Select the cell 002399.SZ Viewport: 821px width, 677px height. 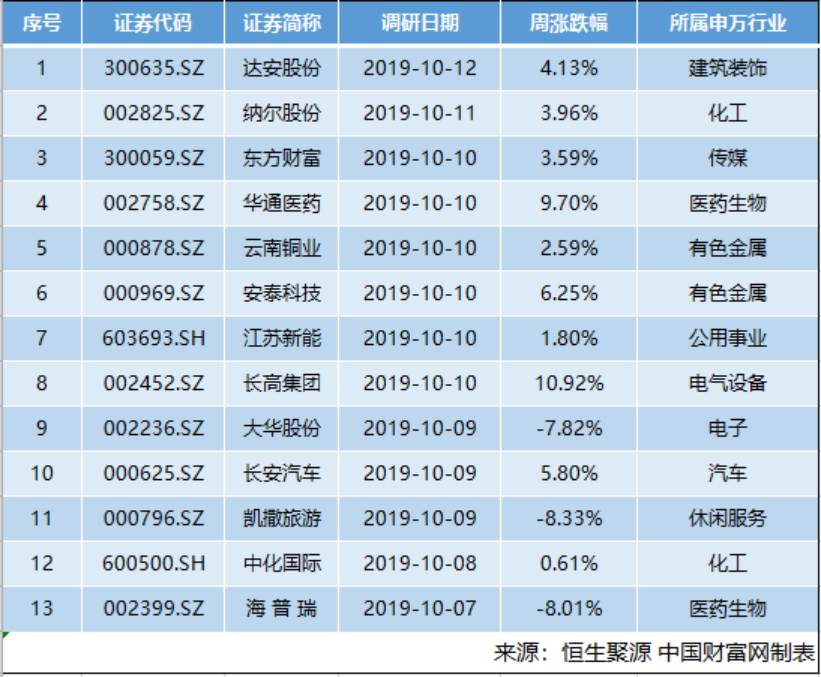point(153,608)
